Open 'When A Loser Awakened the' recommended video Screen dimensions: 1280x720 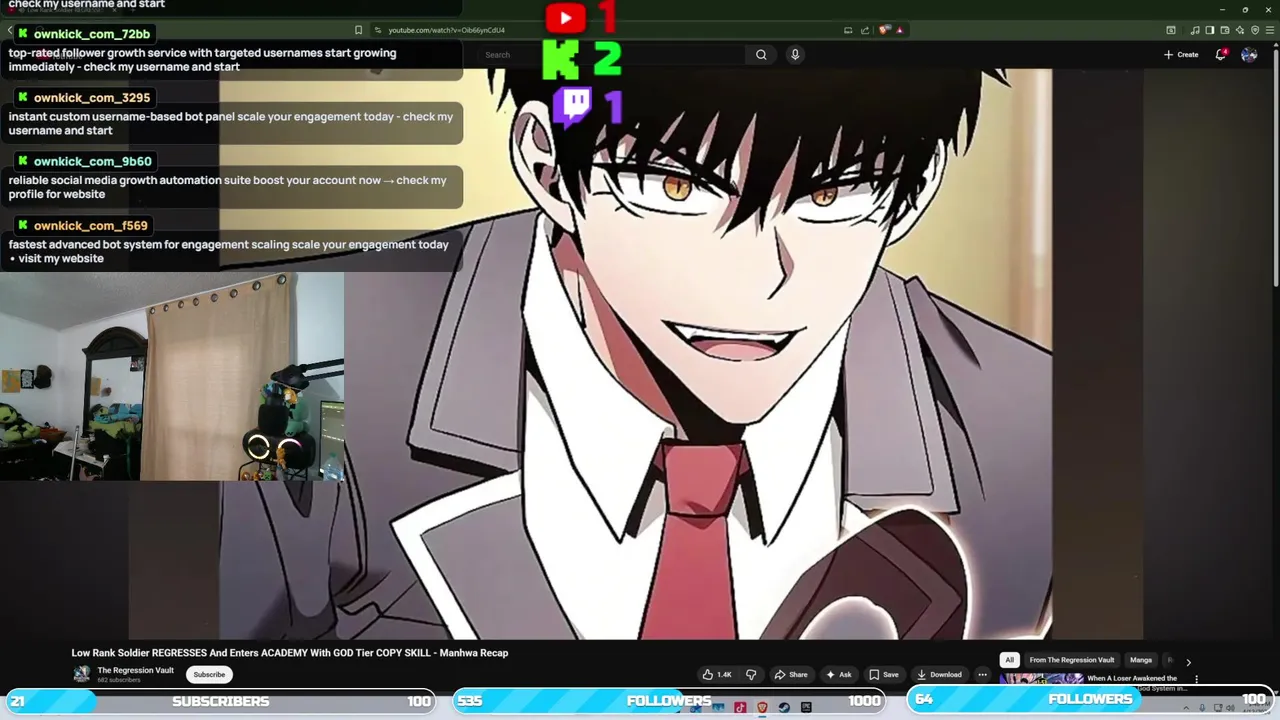1132,678
